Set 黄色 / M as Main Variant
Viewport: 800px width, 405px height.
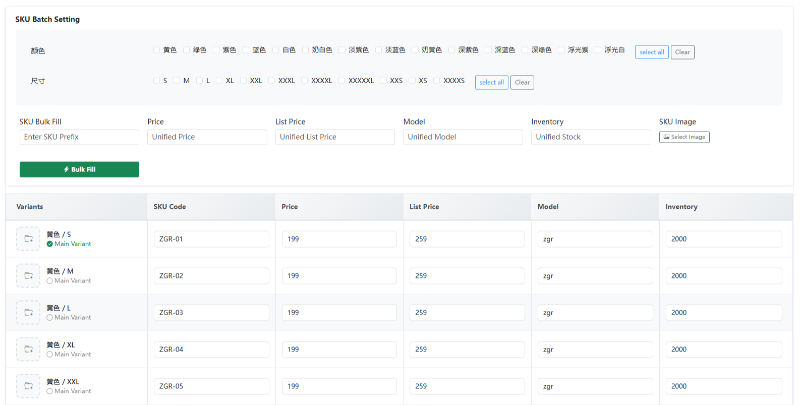tap(50, 281)
